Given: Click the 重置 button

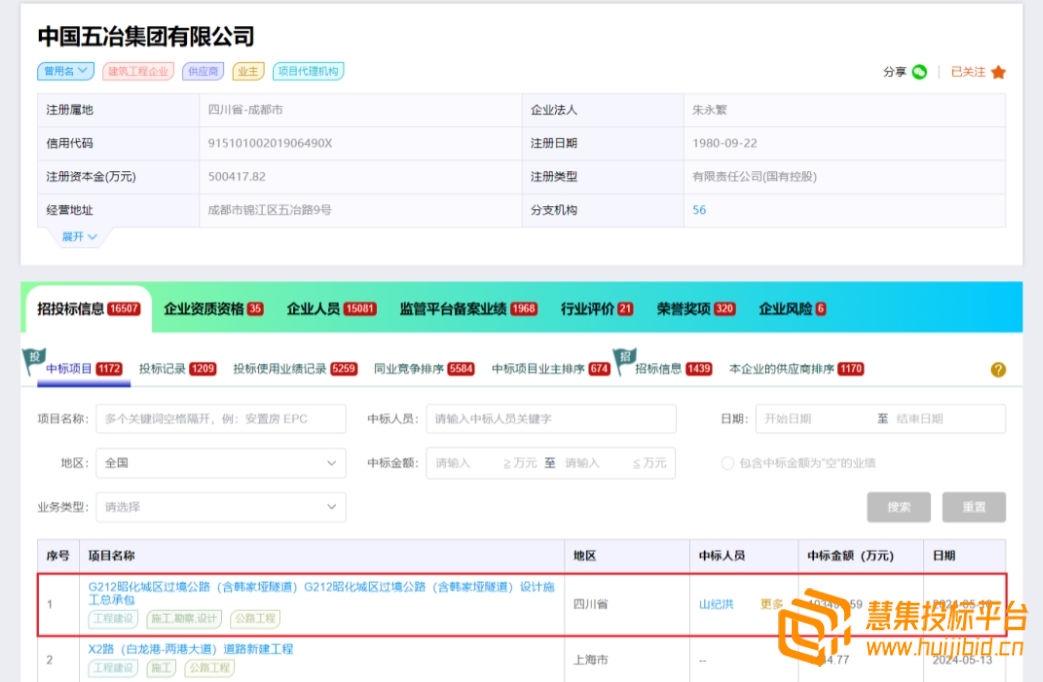Looking at the screenshot, I should coord(974,507).
